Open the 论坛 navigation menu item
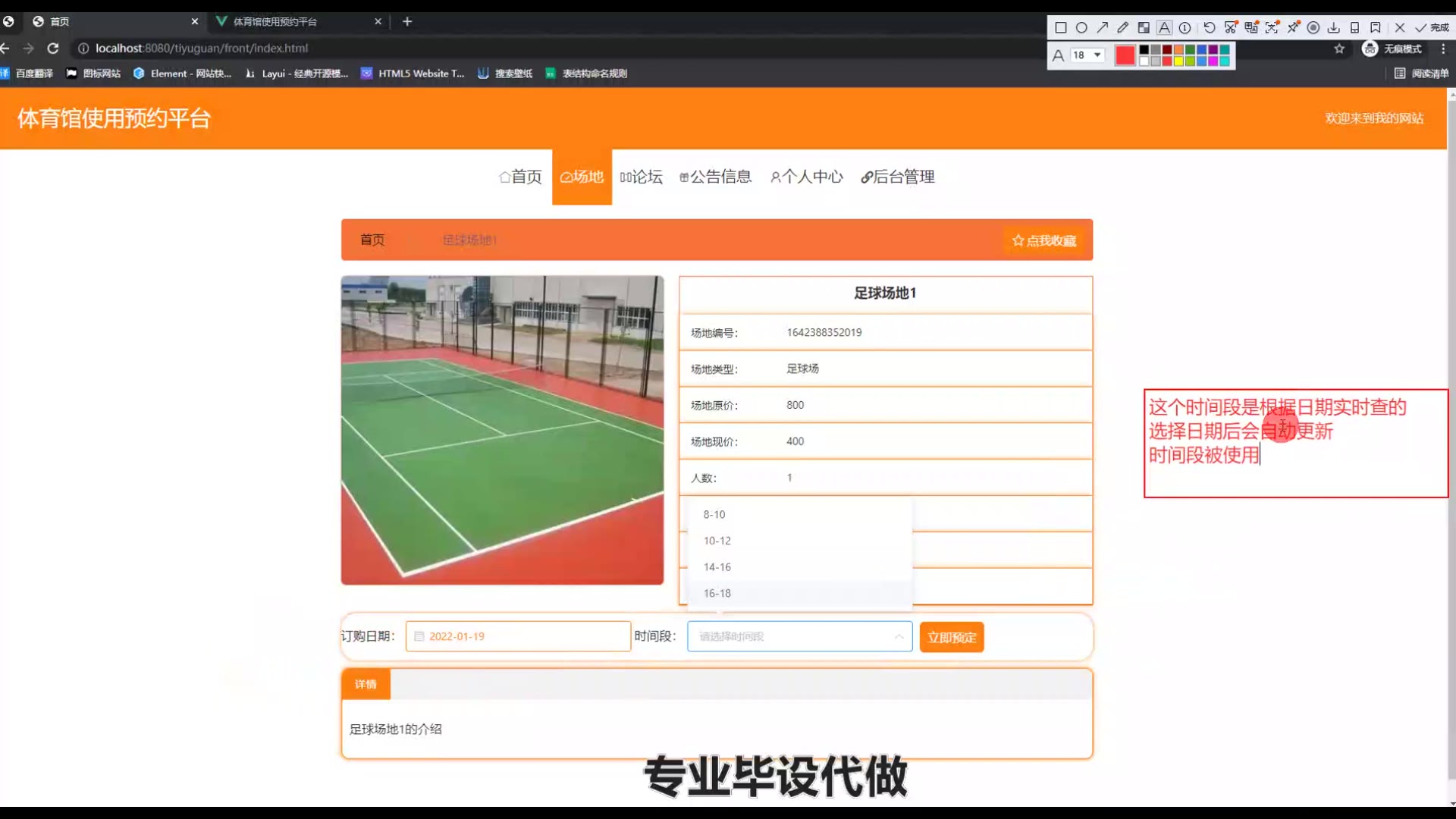This screenshot has width=1456, height=819. coord(642,177)
